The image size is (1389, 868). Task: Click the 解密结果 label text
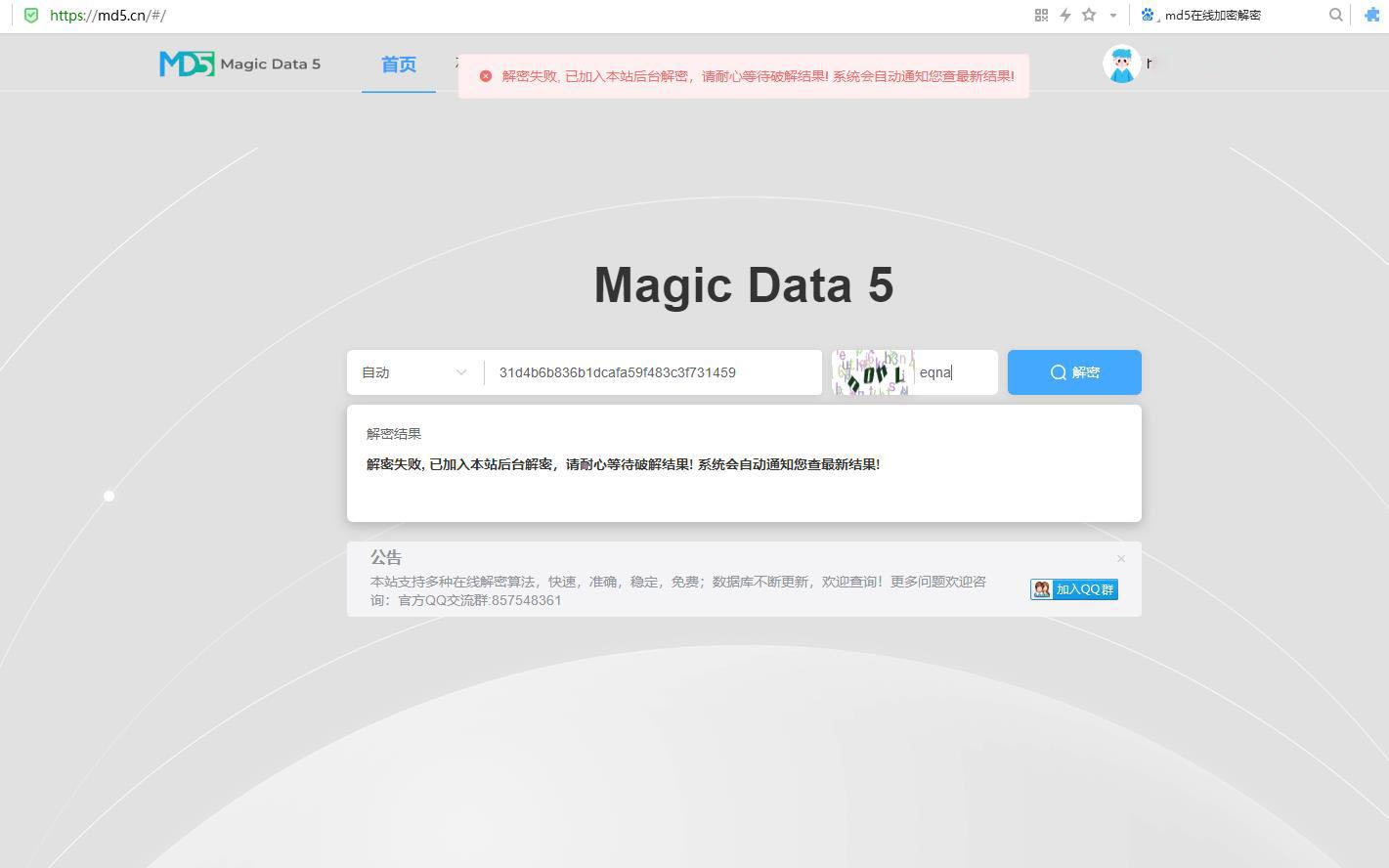pyautogui.click(x=394, y=434)
